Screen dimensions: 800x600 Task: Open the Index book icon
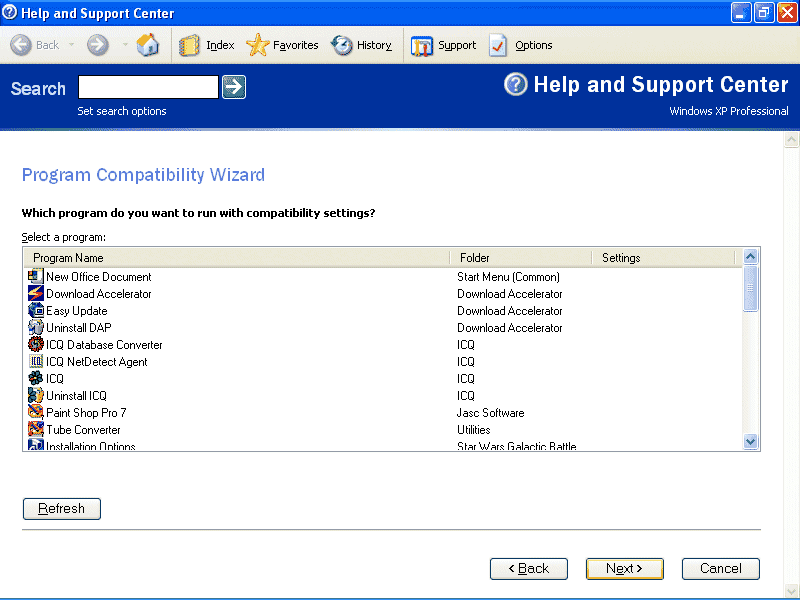[x=190, y=45]
